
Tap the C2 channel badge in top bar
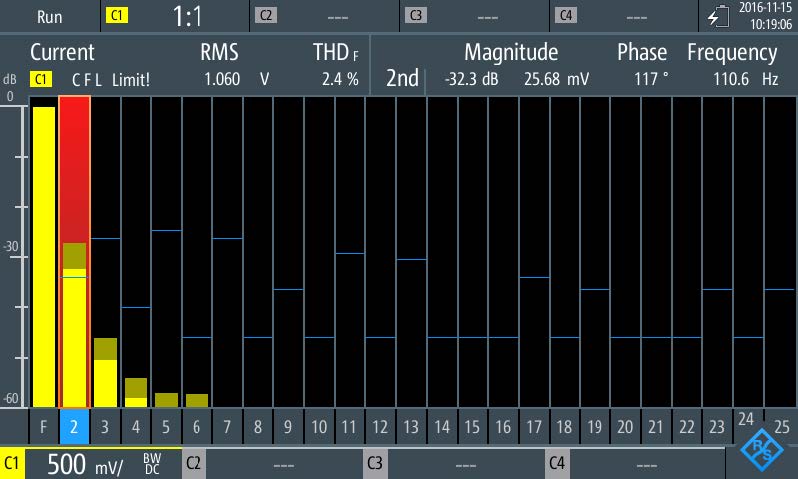click(265, 16)
